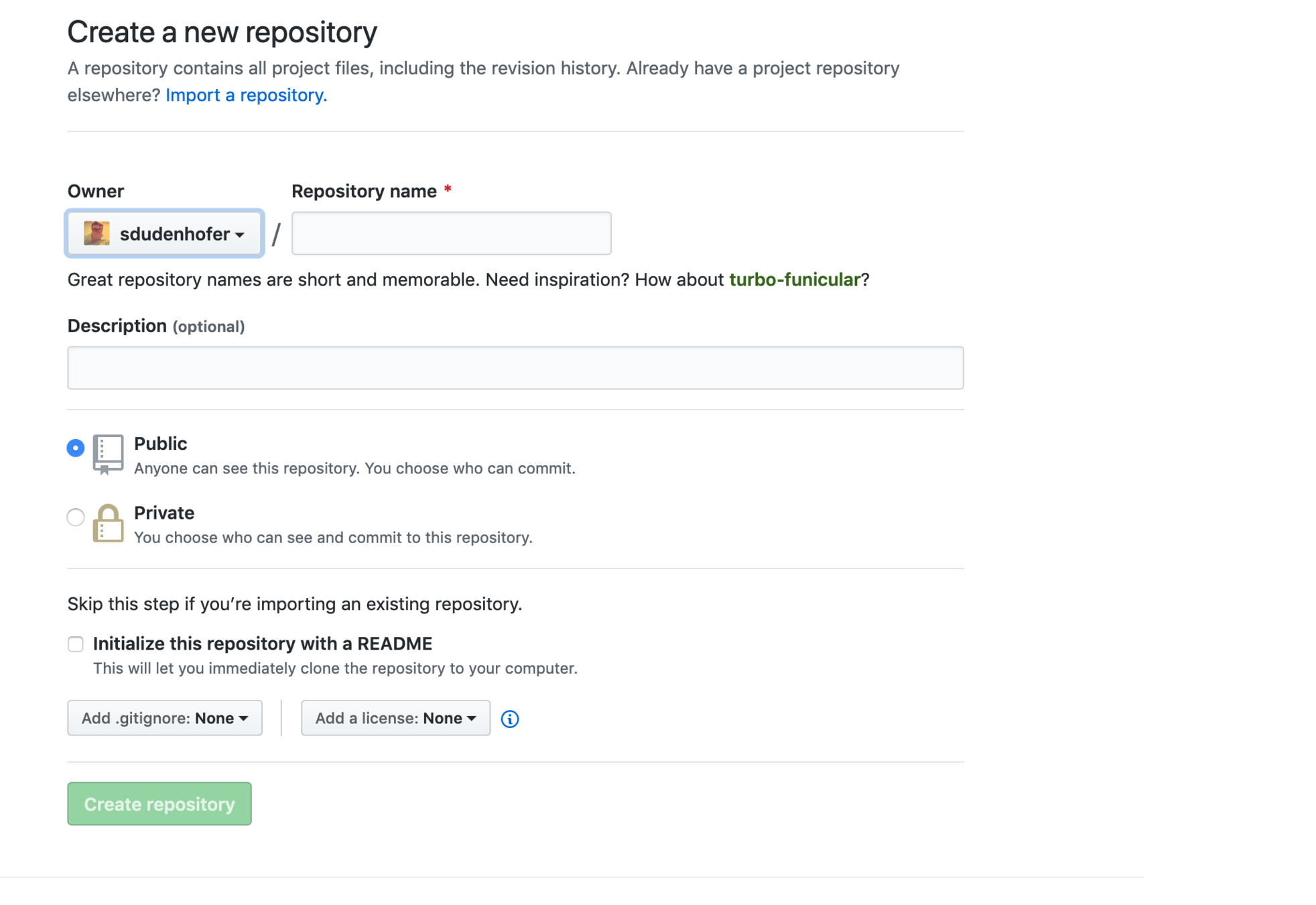Click the sdudenhofer avatar image

pos(96,233)
